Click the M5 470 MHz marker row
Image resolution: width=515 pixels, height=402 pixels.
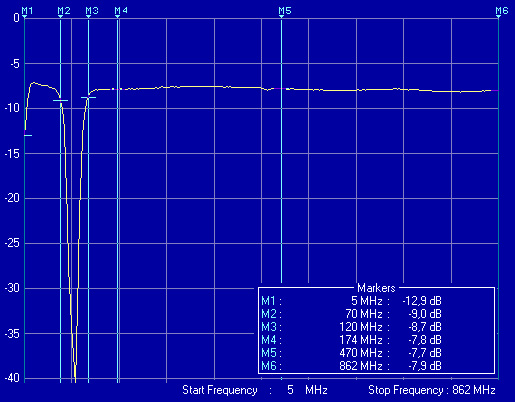[351, 353]
